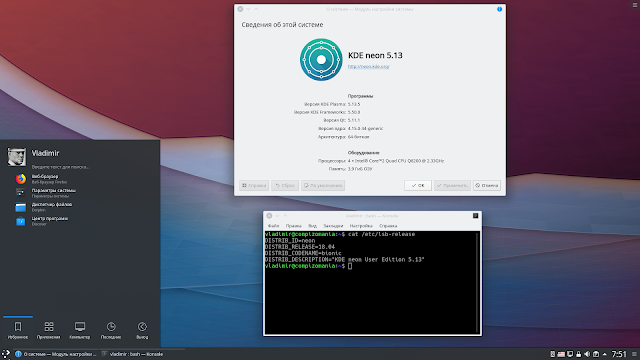Expand hidden system tray icons arrow
Viewport: 640px width, 360px height.
pyautogui.click(x=604, y=354)
